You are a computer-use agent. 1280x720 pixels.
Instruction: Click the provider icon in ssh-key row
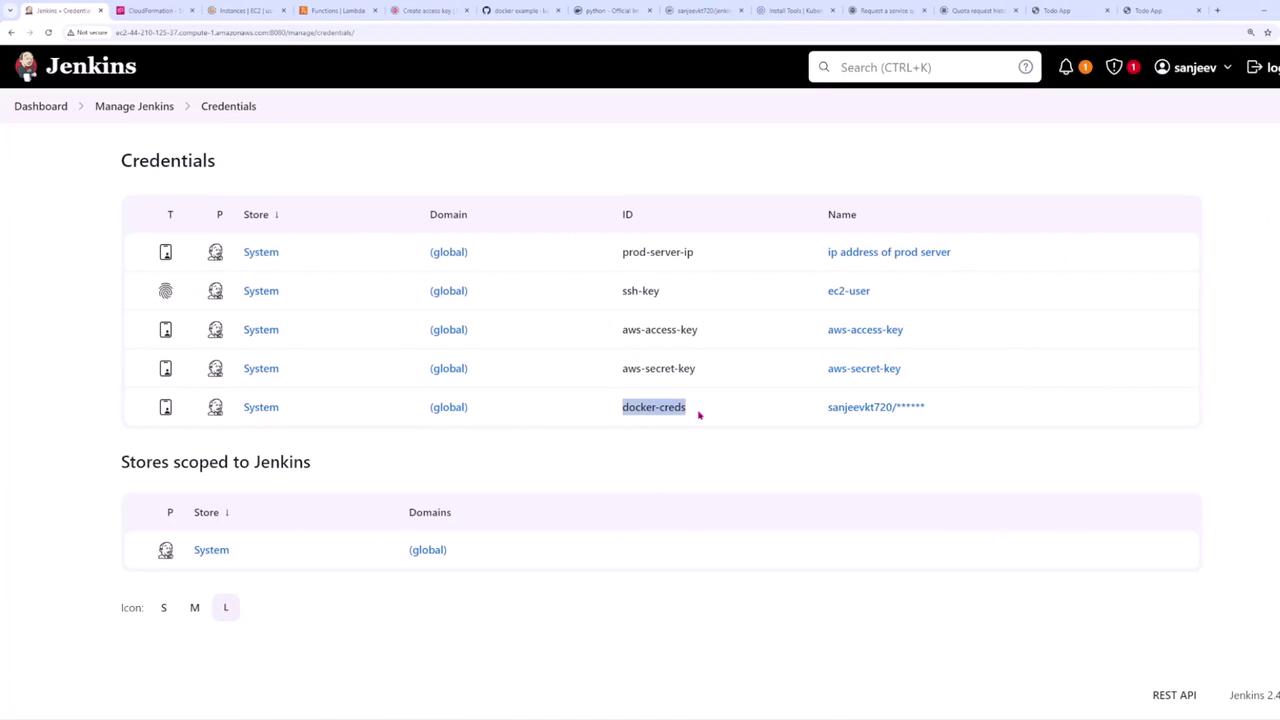tap(215, 291)
